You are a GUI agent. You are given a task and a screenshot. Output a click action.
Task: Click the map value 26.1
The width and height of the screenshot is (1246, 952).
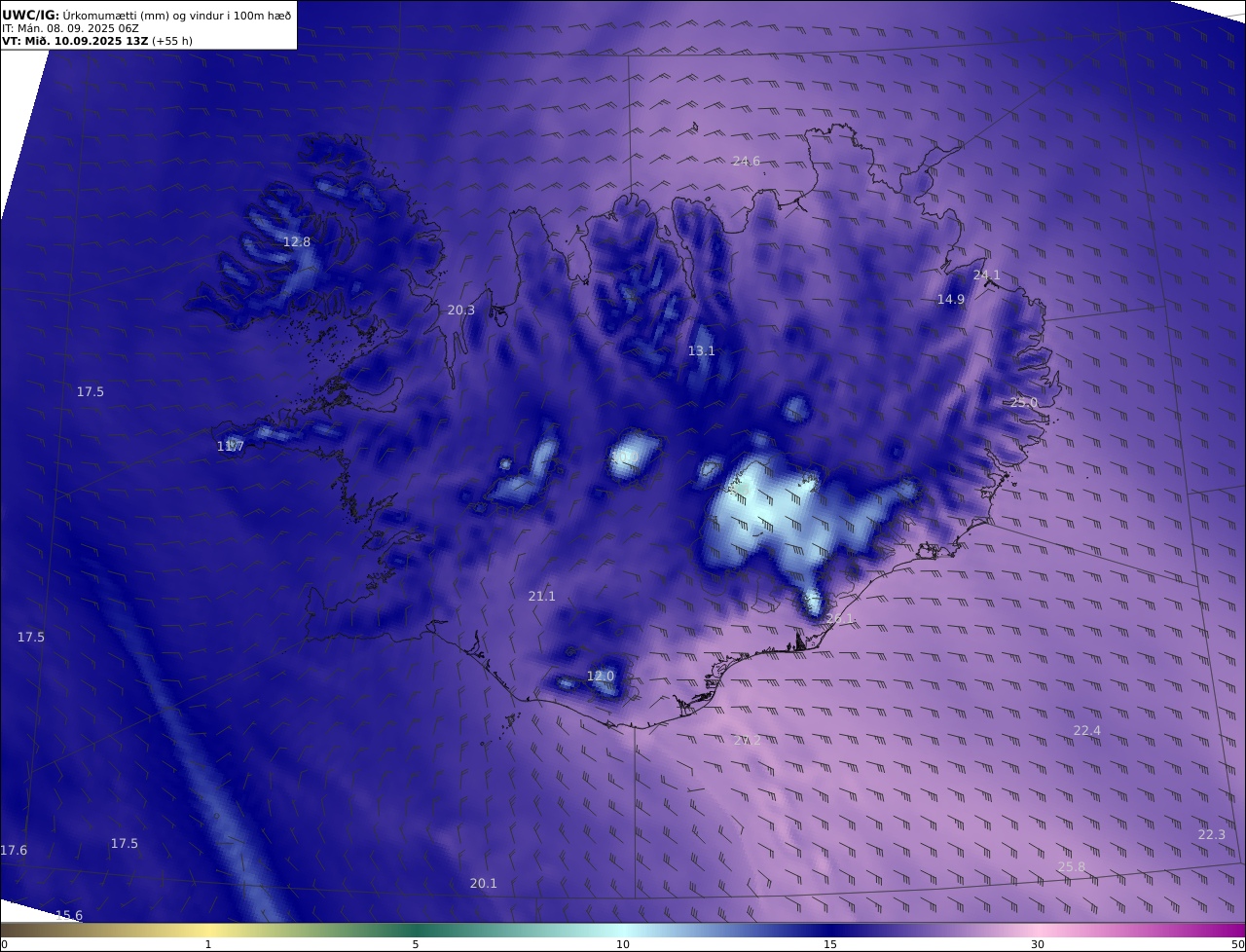840,619
